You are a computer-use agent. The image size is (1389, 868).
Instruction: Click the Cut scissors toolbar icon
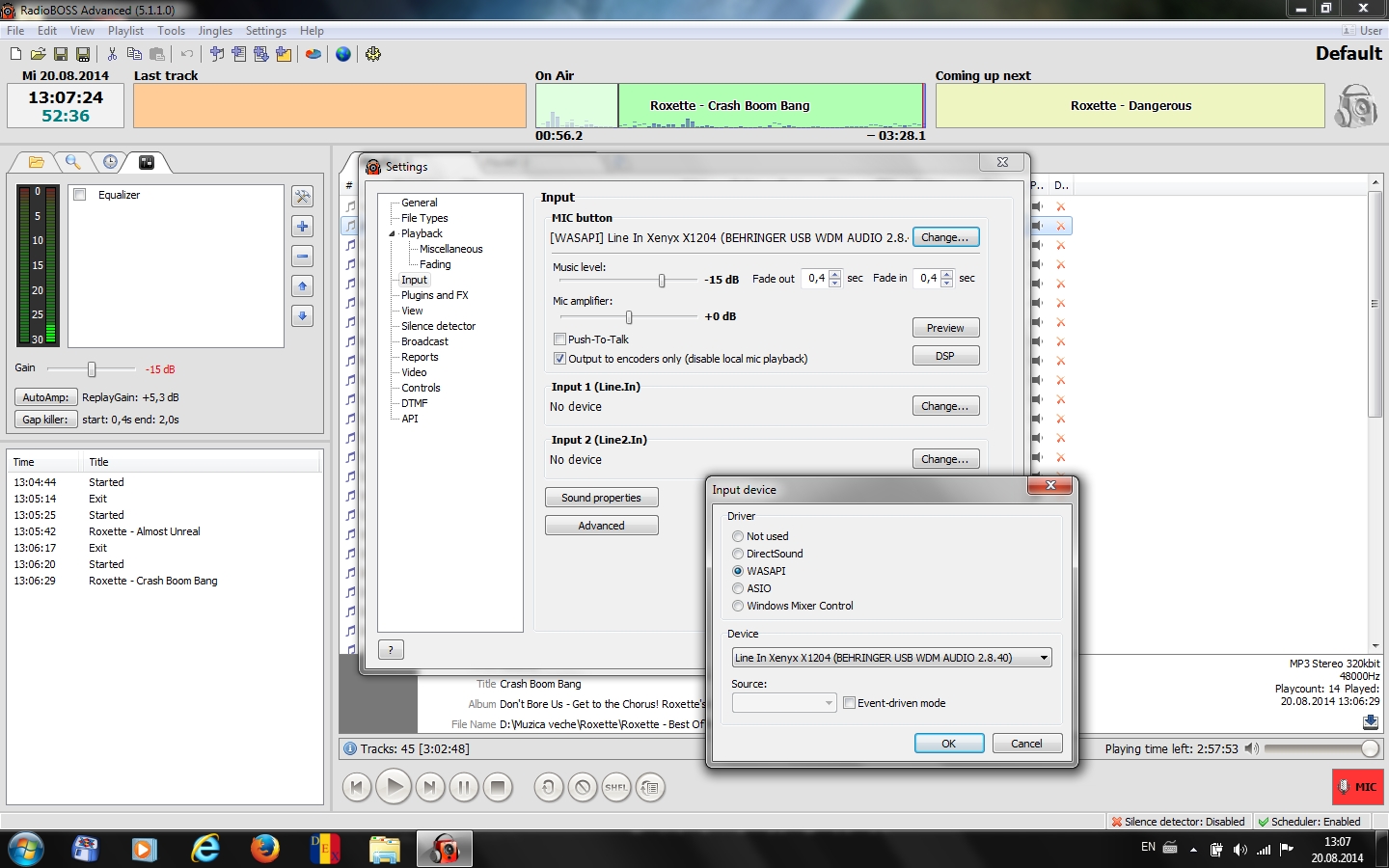[x=112, y=54]
